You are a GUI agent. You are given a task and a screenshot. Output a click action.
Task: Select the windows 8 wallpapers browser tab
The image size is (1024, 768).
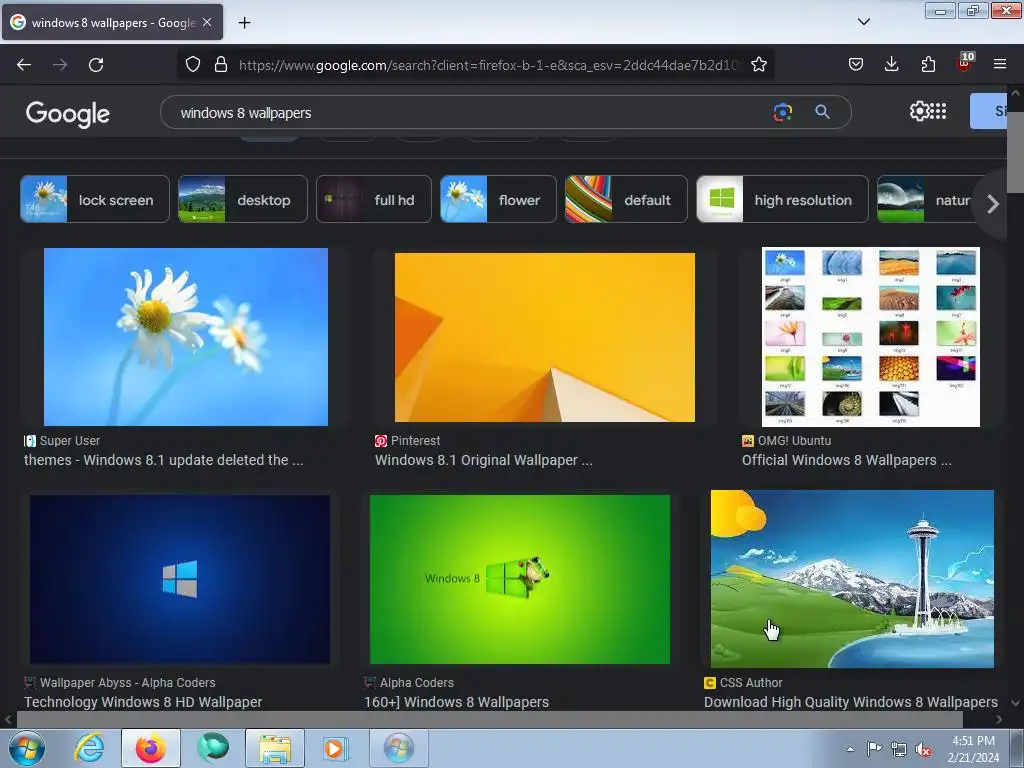pyautogui.click(x=112, y=22)
